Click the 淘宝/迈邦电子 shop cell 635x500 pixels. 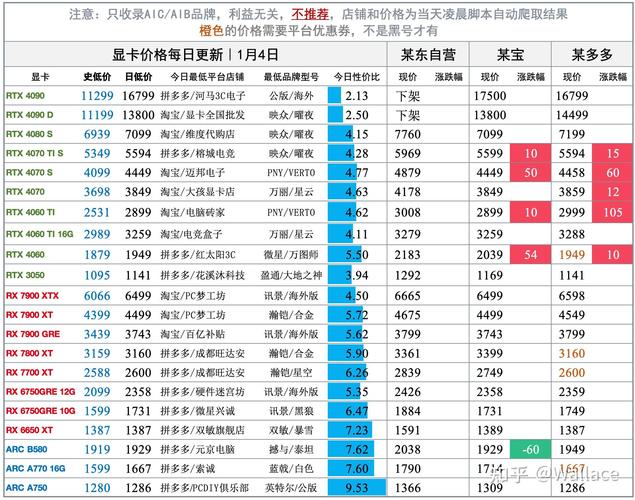click(193, 172)
